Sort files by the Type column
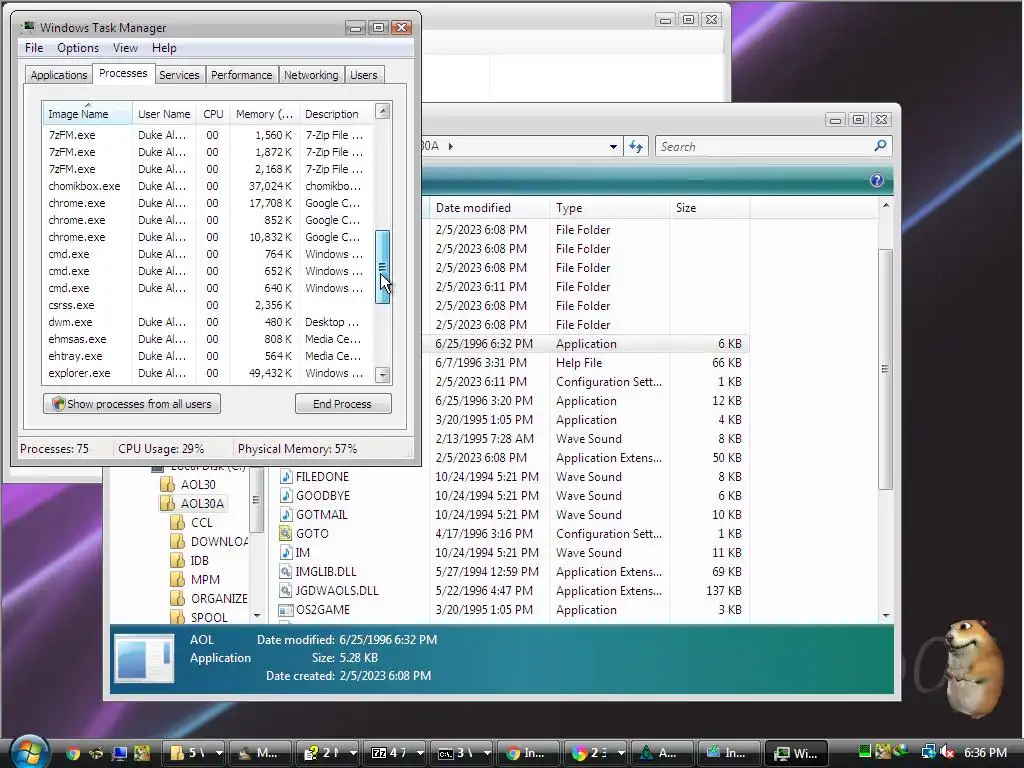1024x768 pixels. click(609, 208)
